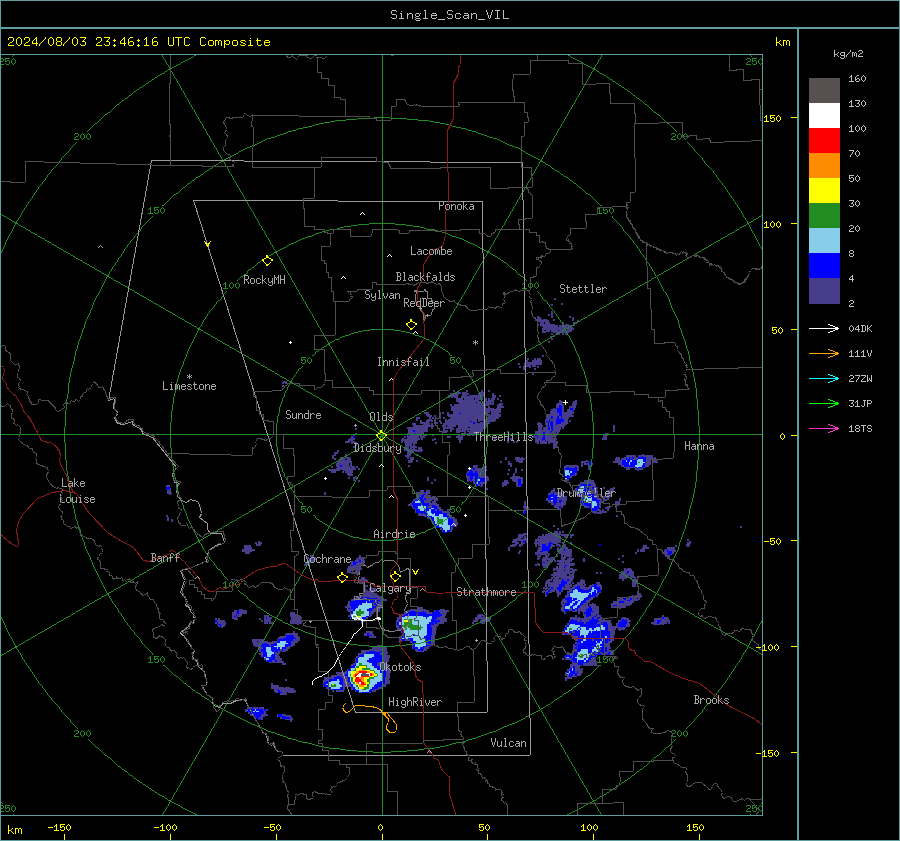Click the Blackfalds town label
This screenshot has height=841, width=900.
point(425,277)
